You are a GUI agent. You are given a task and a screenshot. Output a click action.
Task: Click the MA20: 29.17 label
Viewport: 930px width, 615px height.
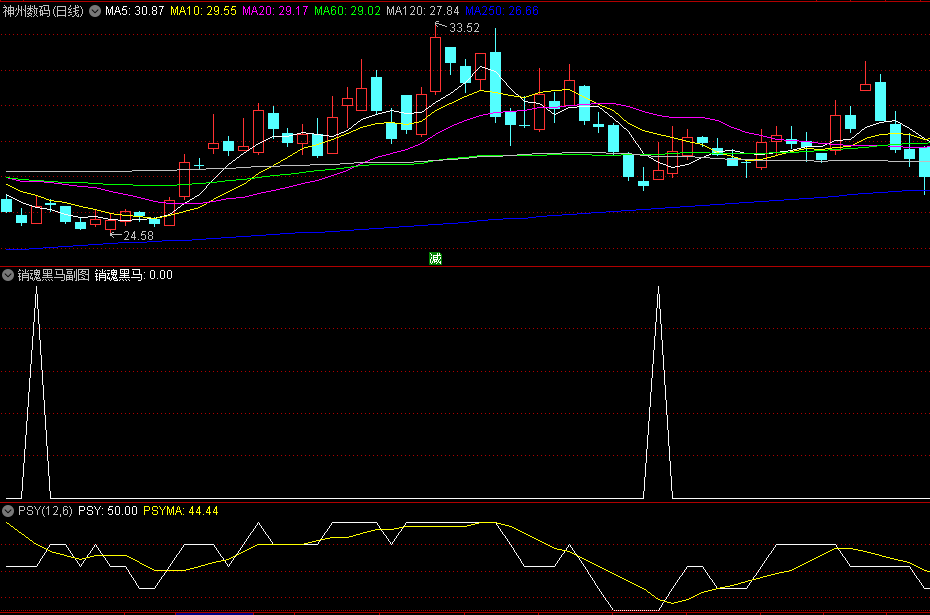(275, 11)
